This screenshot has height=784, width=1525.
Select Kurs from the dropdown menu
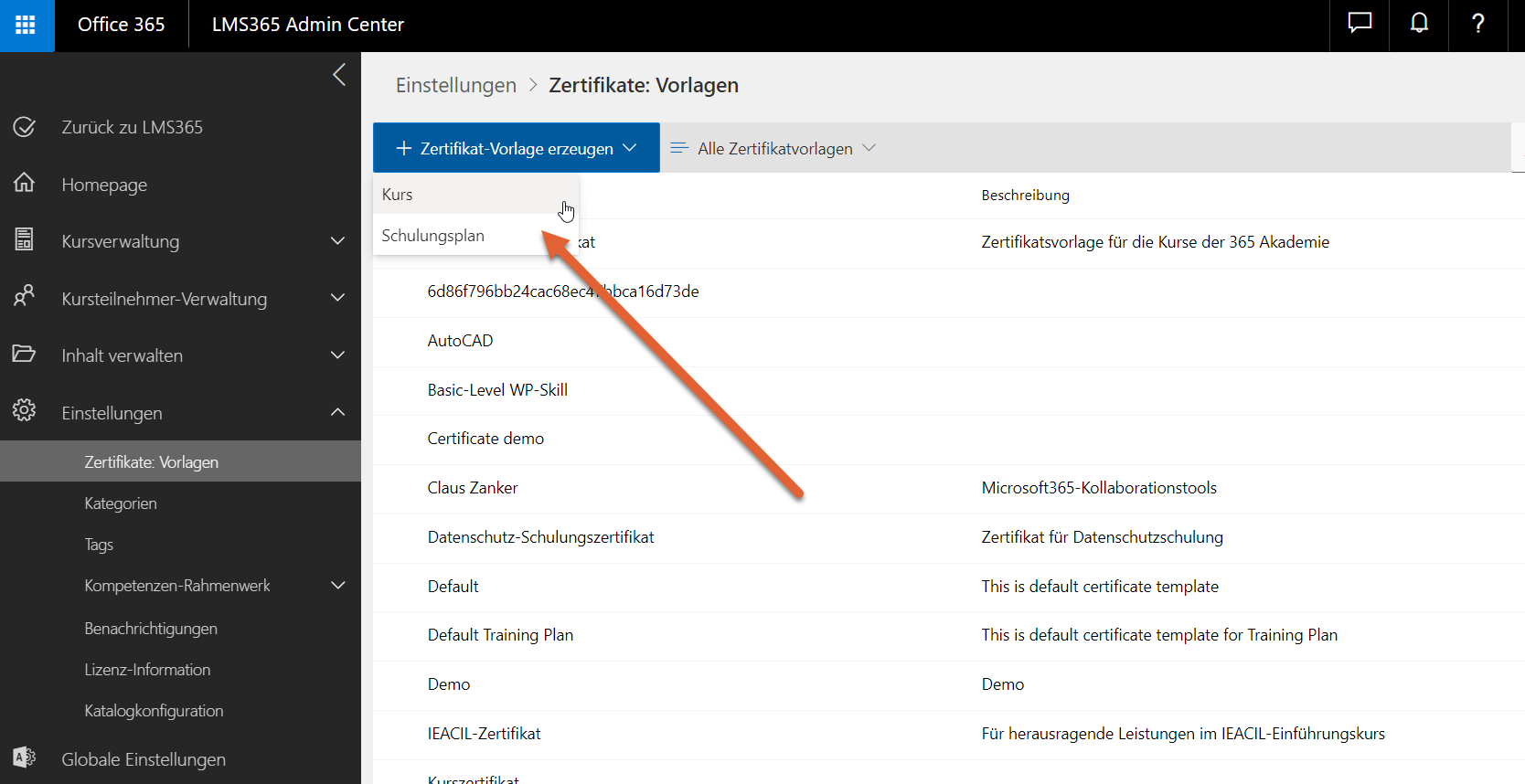(x=398, y=195)
